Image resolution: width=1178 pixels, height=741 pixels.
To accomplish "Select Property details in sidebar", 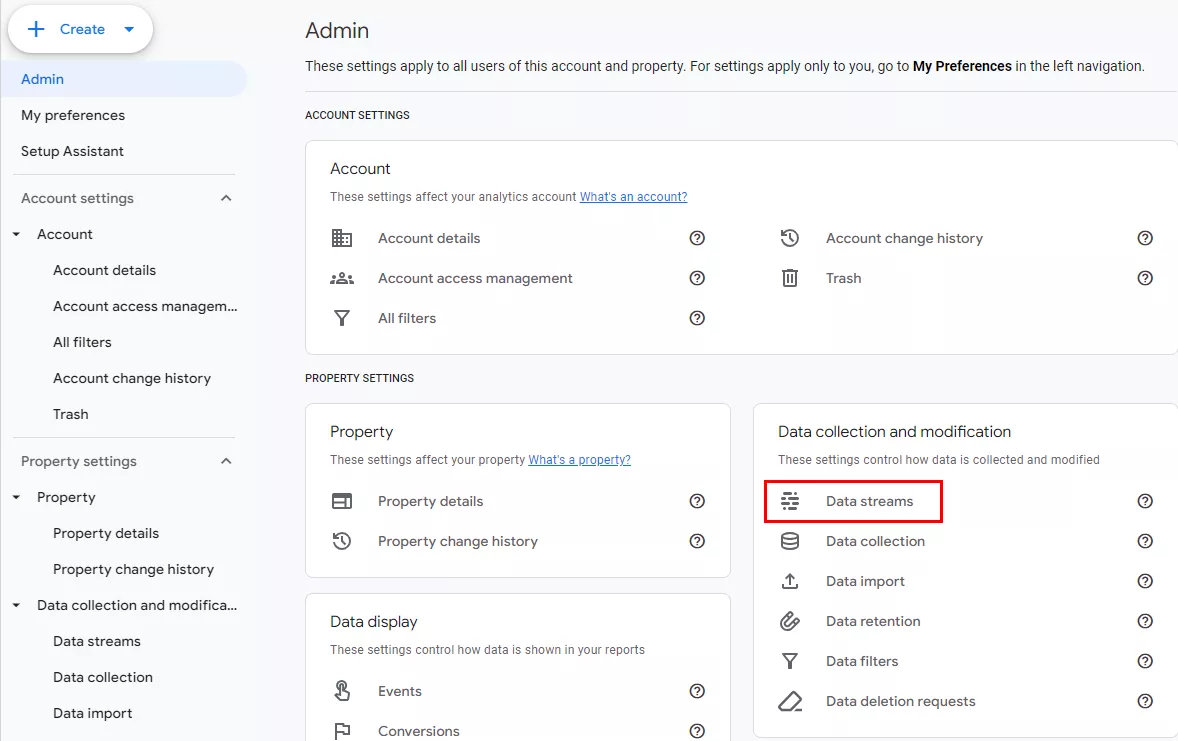I will (x=106, y=534).
